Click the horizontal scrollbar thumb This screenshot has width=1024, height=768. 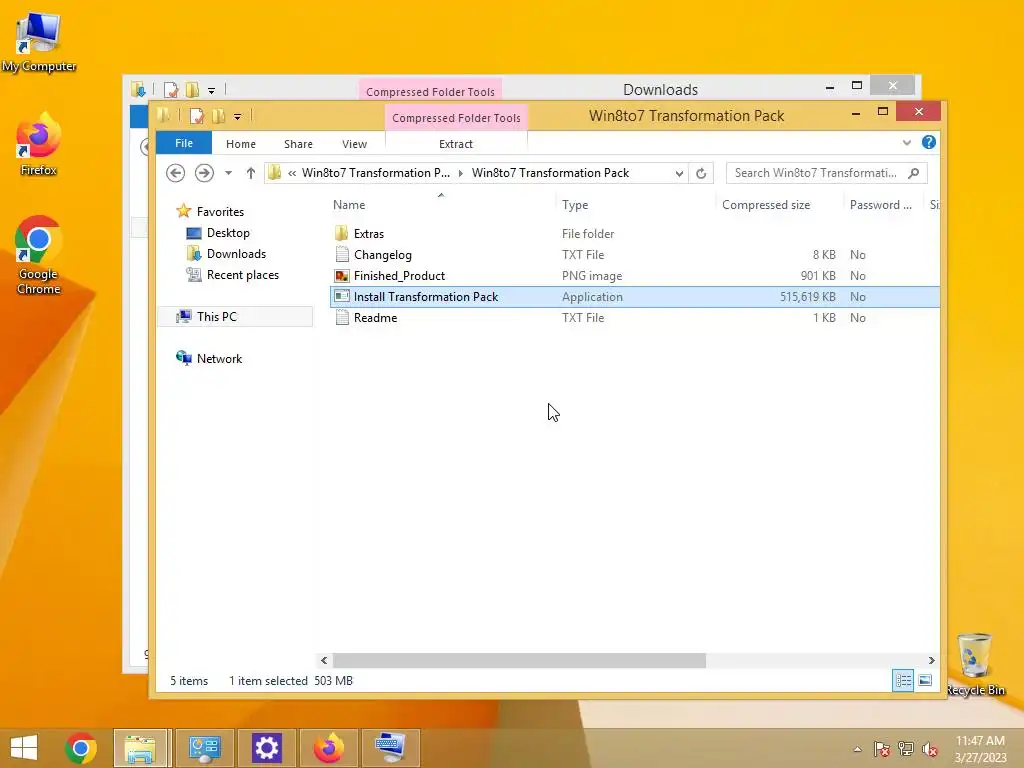tap(519, 660)
